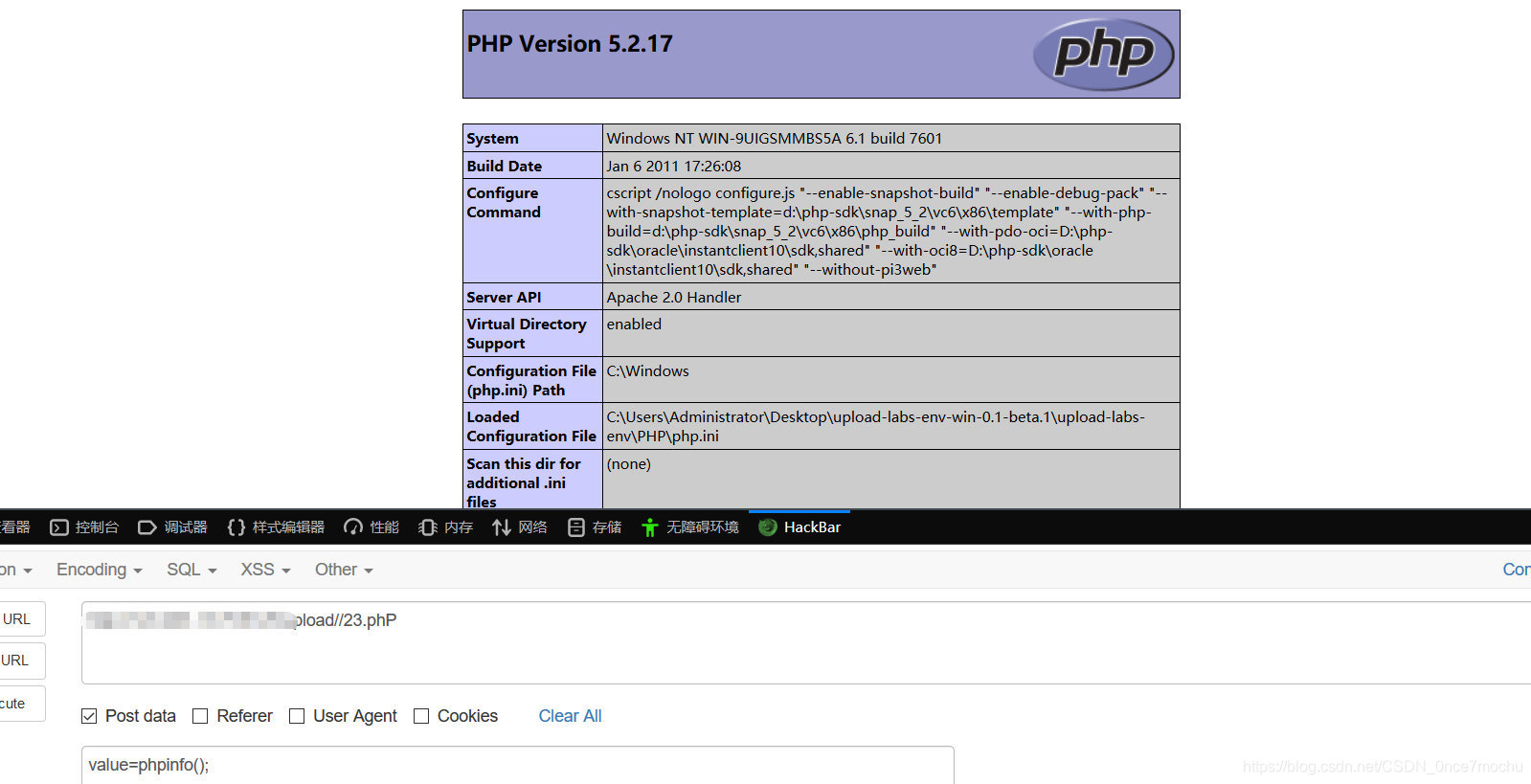Click the URL input field with 23.phP
Image resolution: width=1531 pixels, height=784 pixels.
(x=806, y=642)
